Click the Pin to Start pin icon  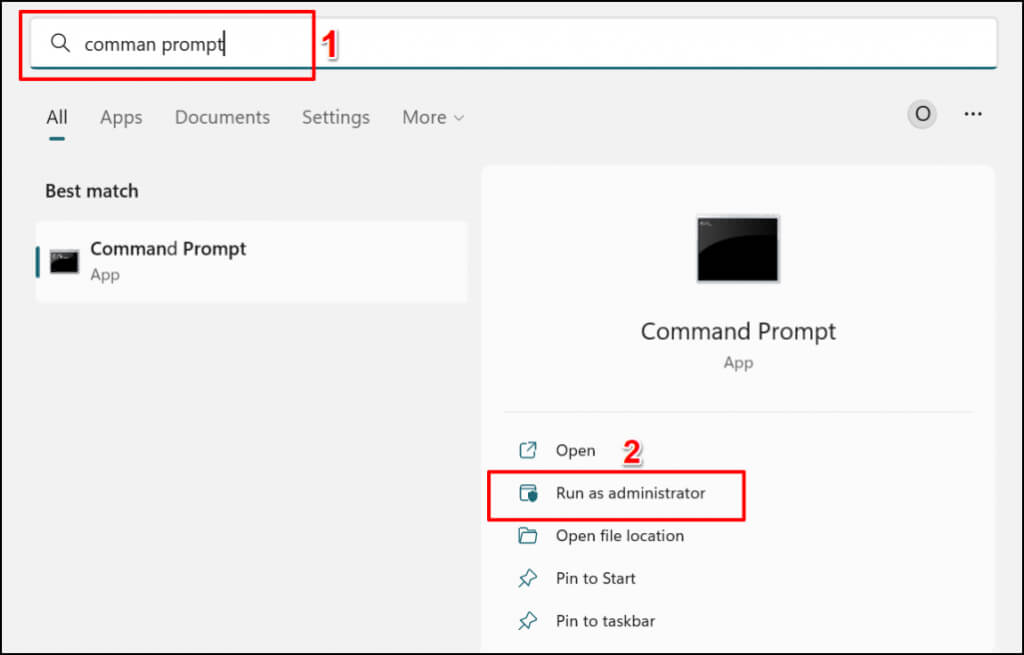pyautogui.click(x=528, y=578)
